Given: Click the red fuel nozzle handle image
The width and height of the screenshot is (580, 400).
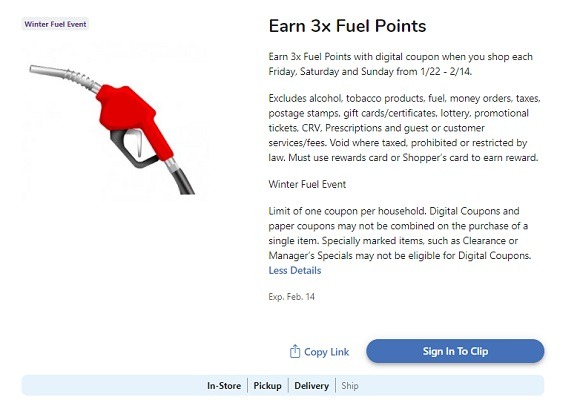Looking at the screenshot, I should [x=133, y=115].
